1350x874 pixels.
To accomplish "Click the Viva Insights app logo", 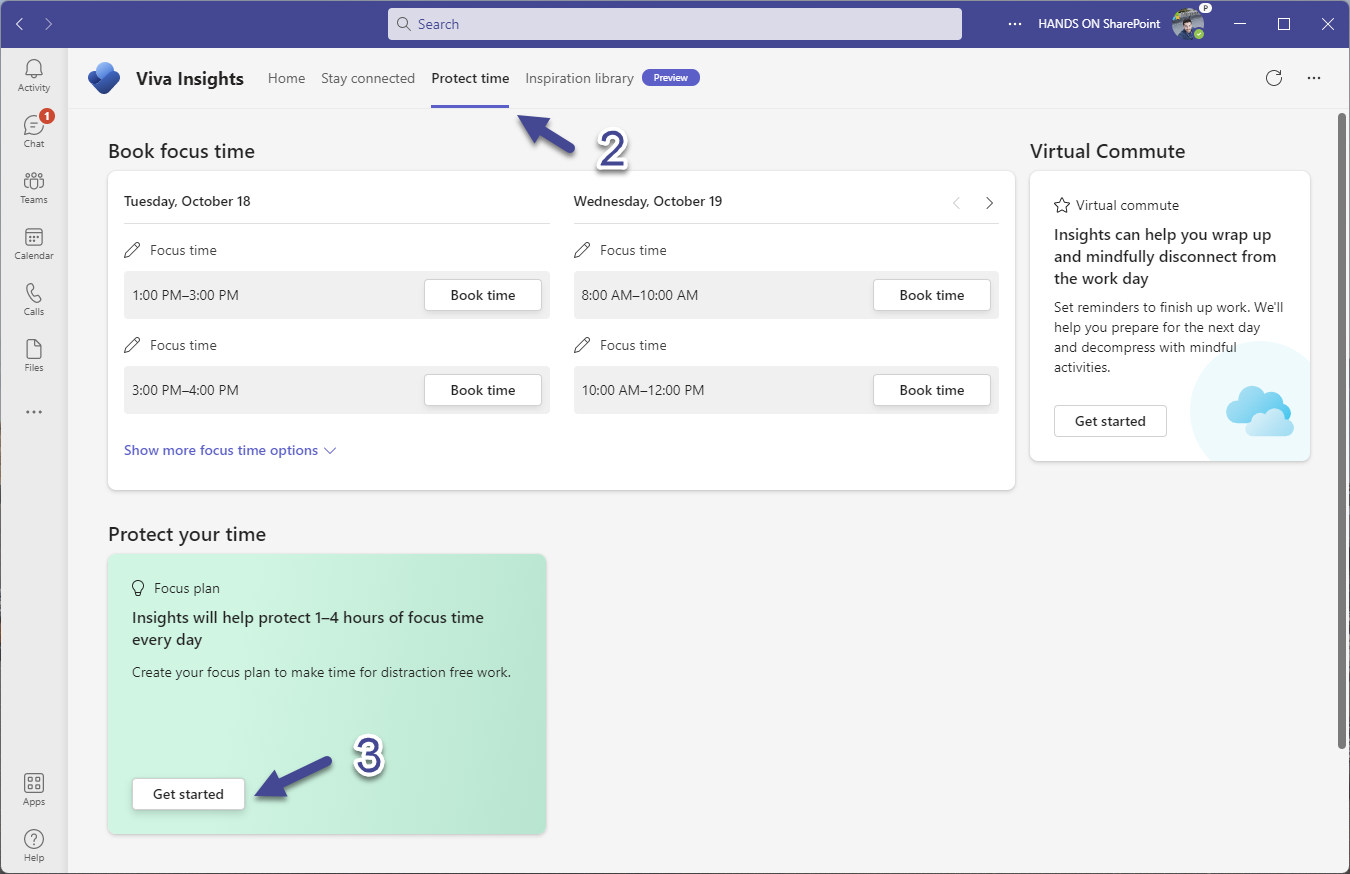I will (x=103, y=78).
